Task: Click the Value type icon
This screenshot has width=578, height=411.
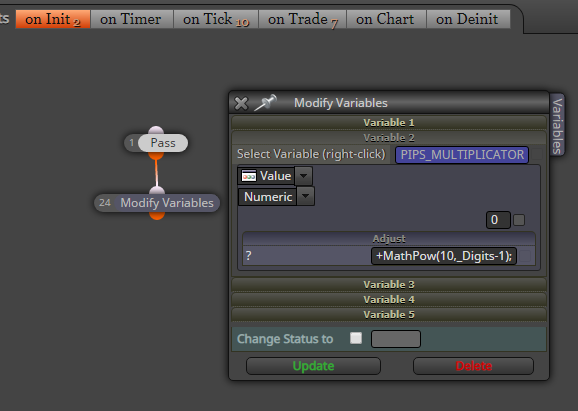Action: point(249,176)
